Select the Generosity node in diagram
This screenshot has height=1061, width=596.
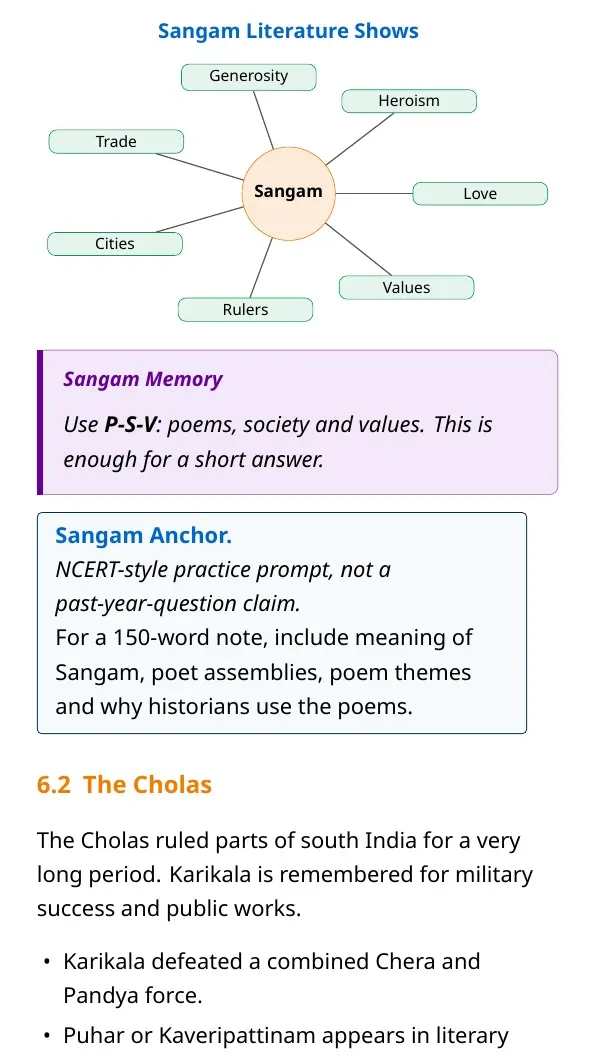(x=248, y=76)
